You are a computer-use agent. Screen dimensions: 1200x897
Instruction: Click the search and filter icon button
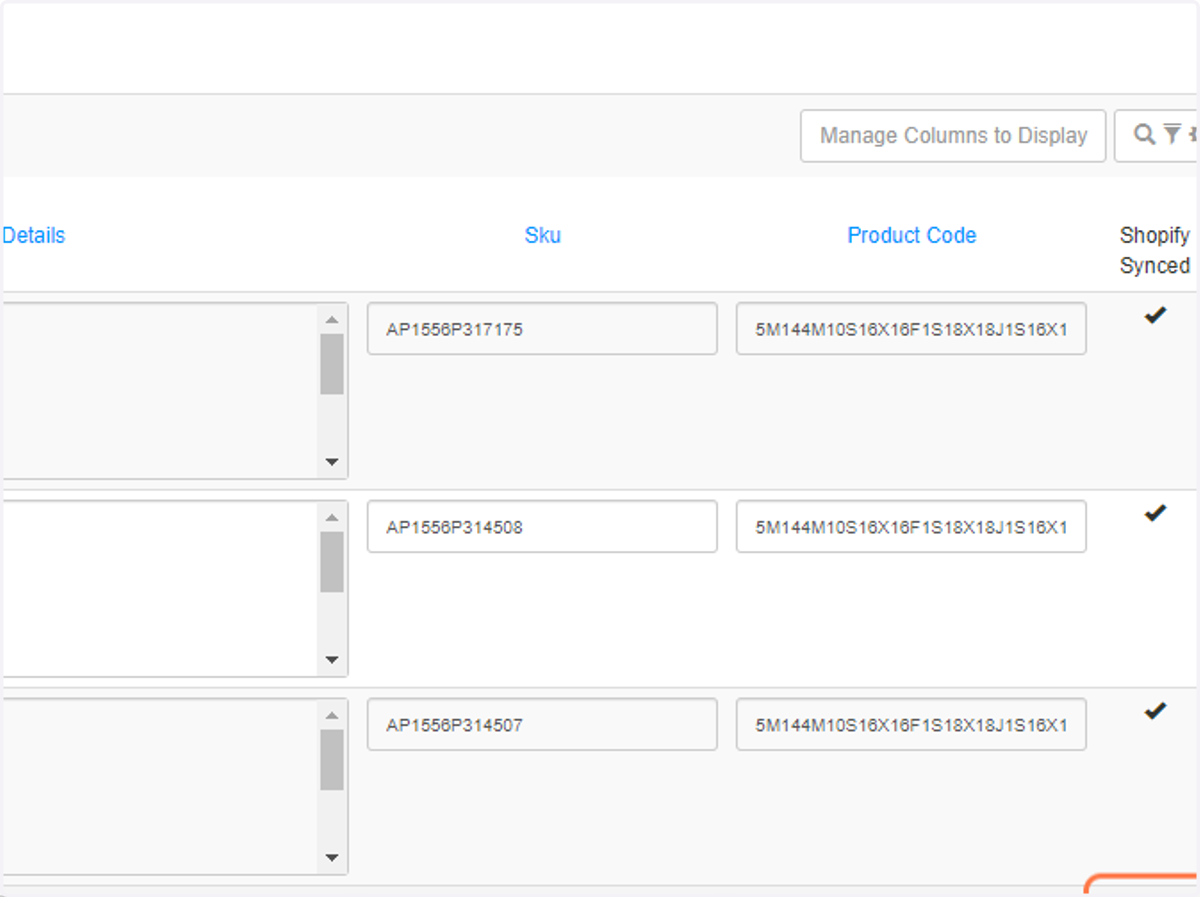[1157, 136]
